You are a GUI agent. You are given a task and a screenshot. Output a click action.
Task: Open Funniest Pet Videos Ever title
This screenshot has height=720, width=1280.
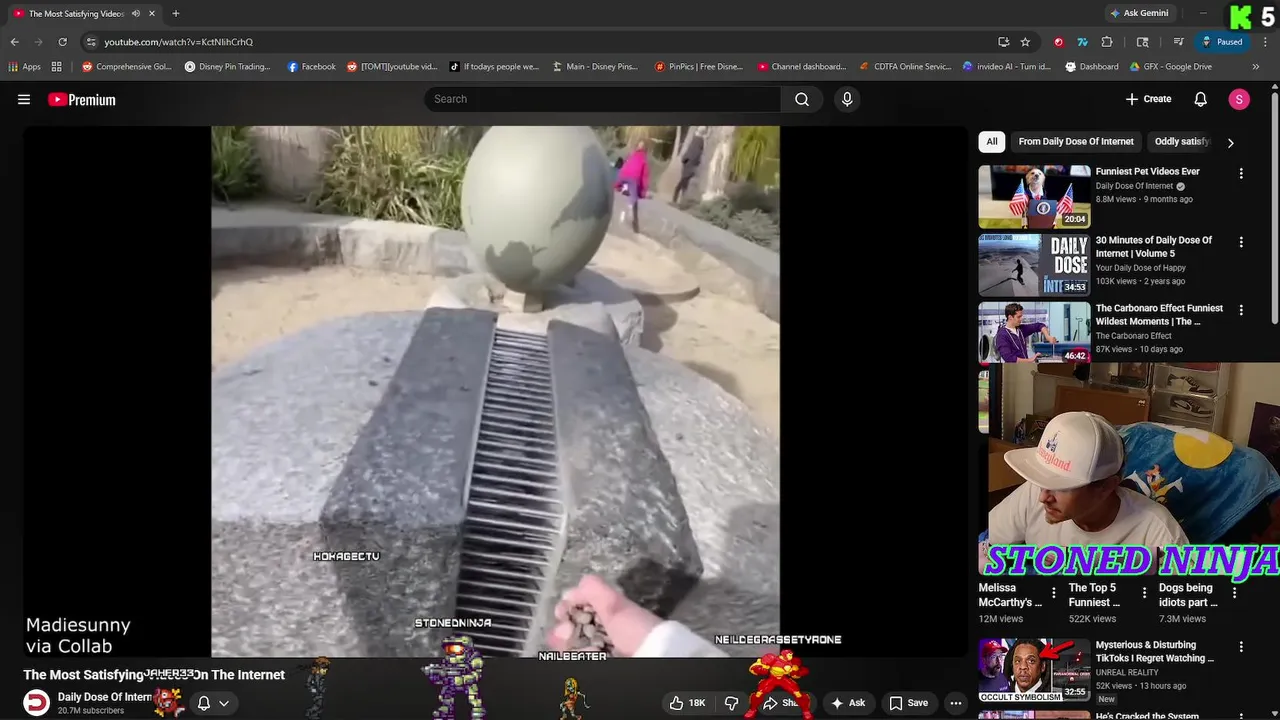[1147, 171]
